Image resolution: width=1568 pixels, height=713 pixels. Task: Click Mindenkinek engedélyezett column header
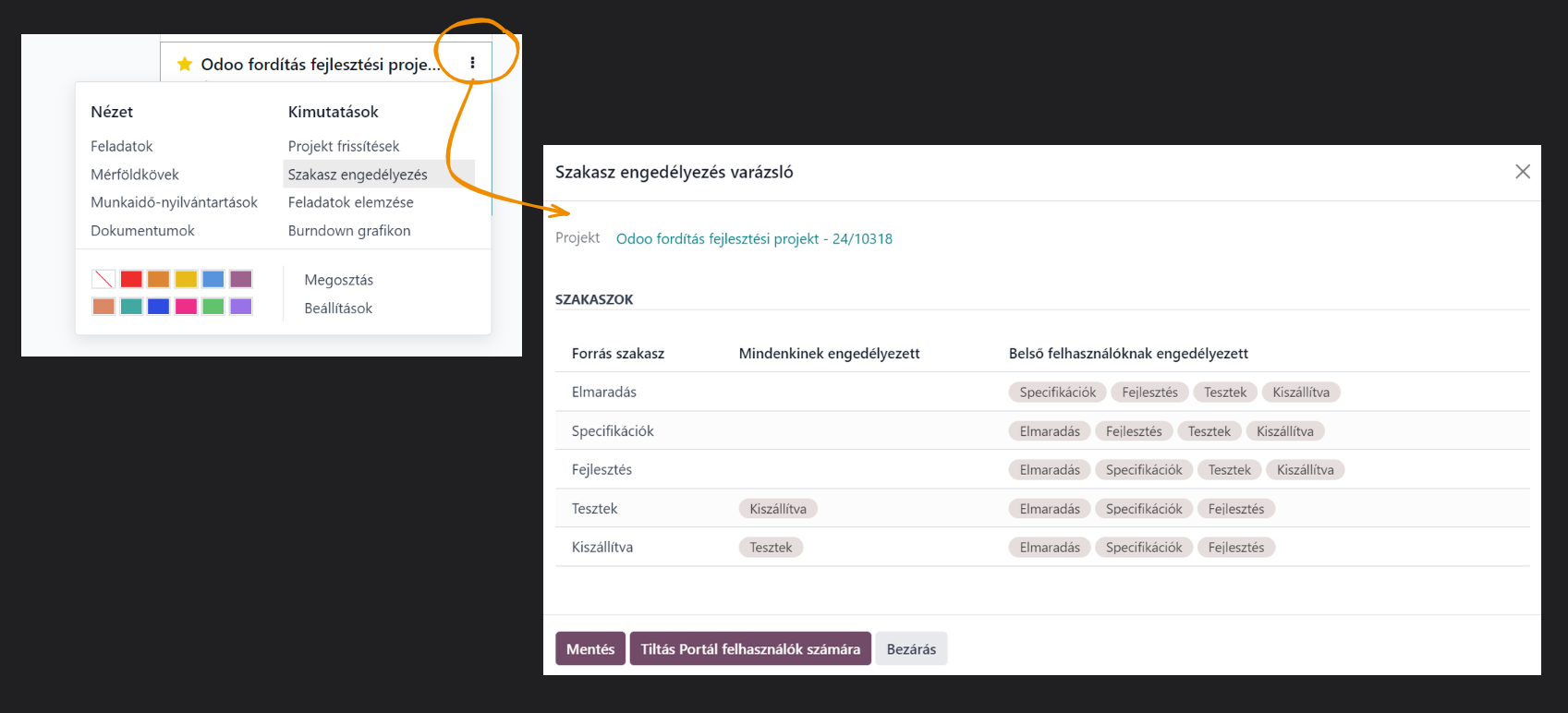[829, 354]
